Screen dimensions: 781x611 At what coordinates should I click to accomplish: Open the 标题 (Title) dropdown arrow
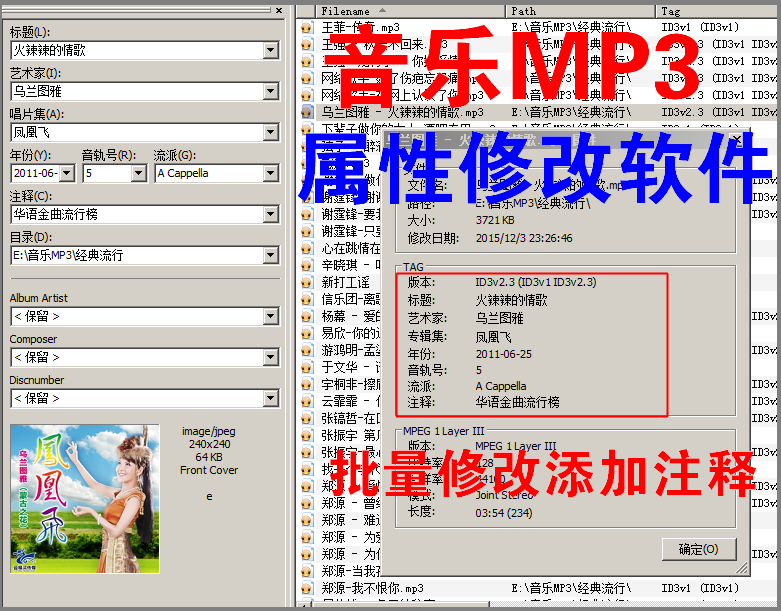(x=270, y=50)
